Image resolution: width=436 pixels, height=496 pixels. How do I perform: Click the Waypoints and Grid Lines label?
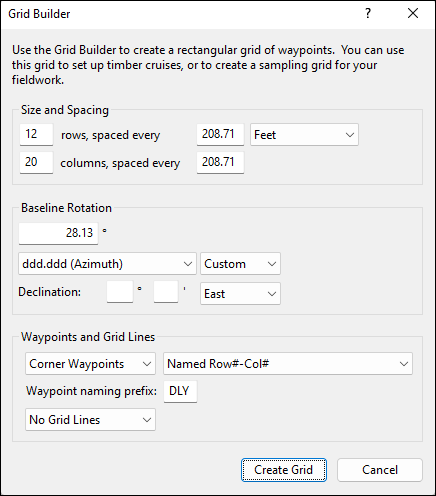pos(88,337)
